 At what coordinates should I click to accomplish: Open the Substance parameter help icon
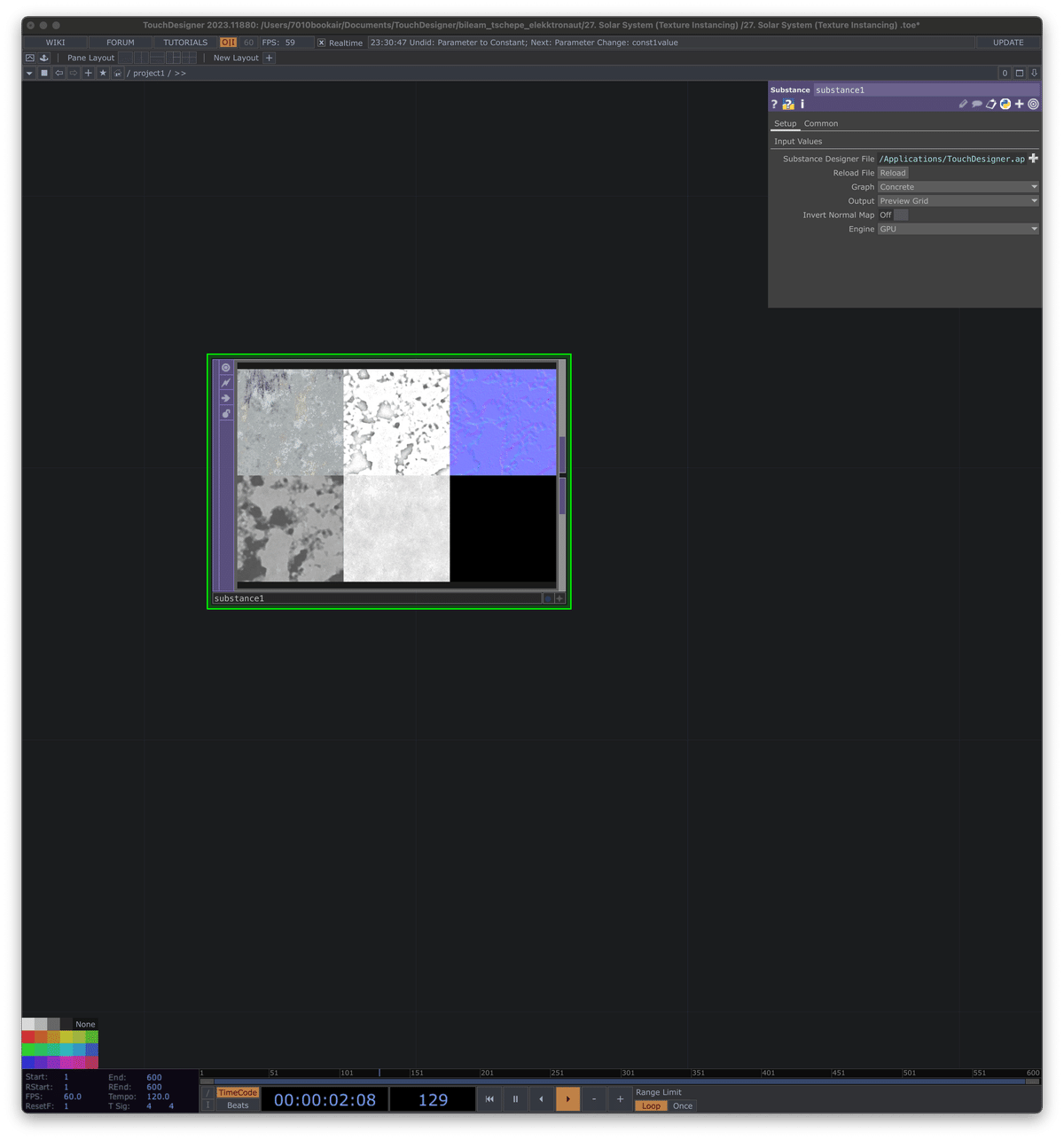tap(773, 105)
